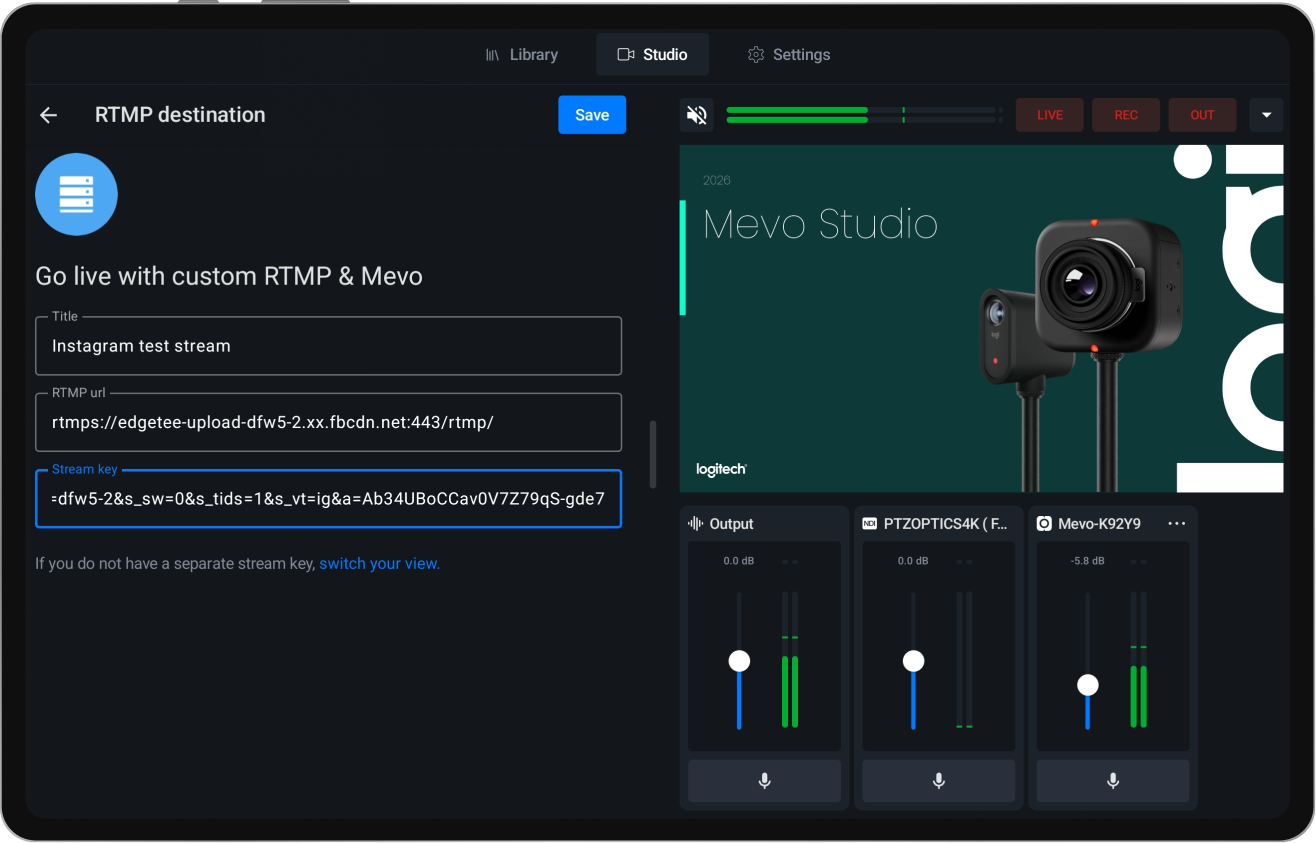This screenshot has height=843, width=1316.
Task: Save the RTMP destination
Action: click(591, 114)
